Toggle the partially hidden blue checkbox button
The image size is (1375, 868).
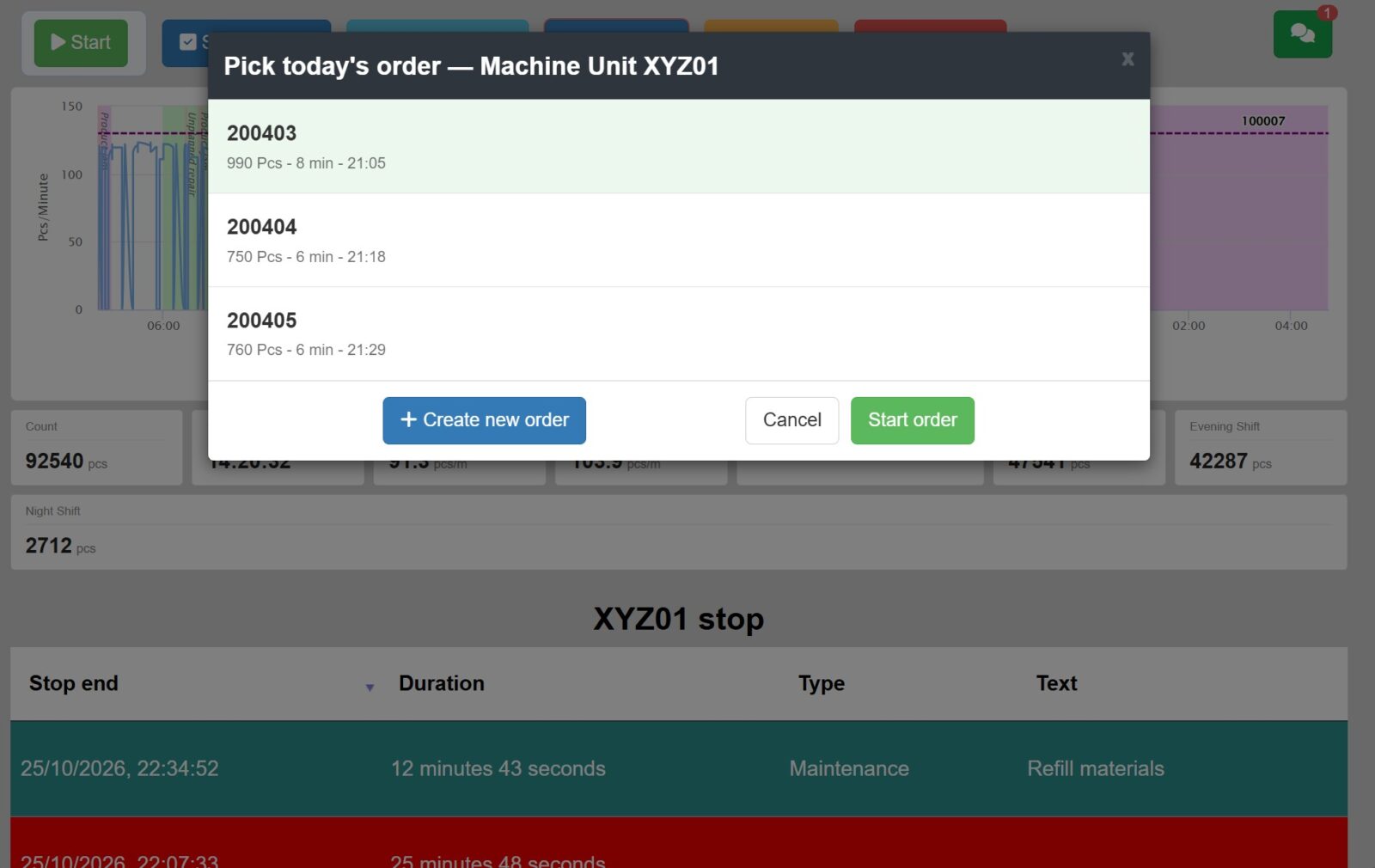tap(186, 43)
